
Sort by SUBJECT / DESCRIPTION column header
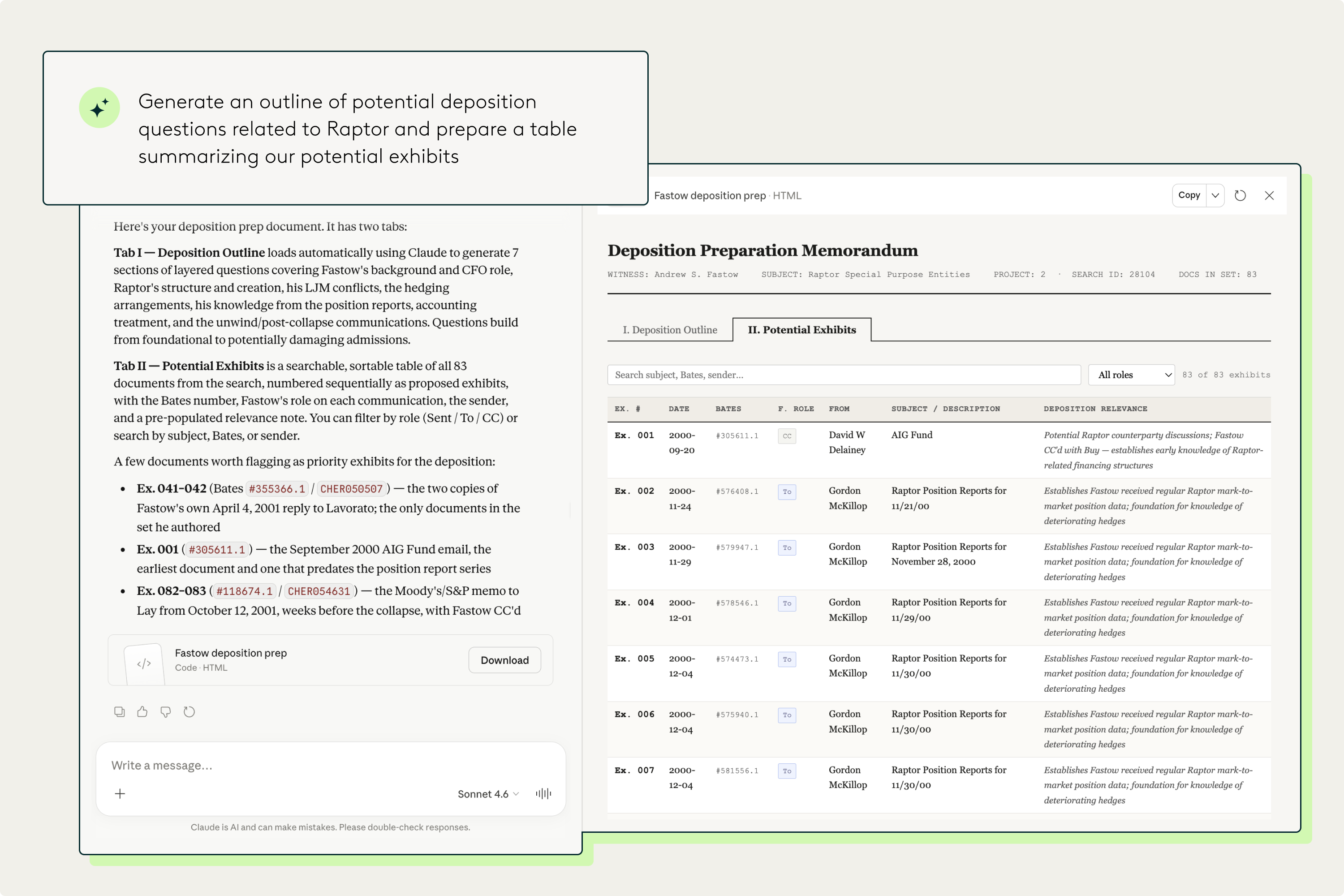[x=945, y=409]
